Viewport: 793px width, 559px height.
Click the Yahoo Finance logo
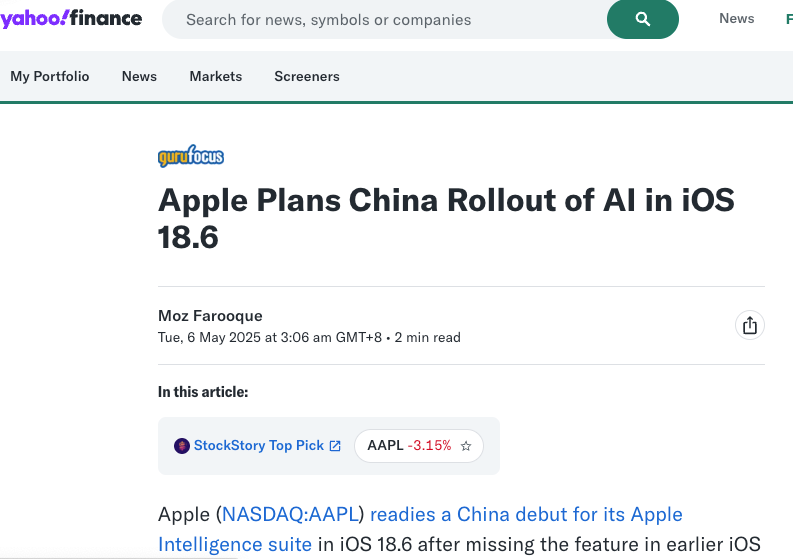point(71,18)
